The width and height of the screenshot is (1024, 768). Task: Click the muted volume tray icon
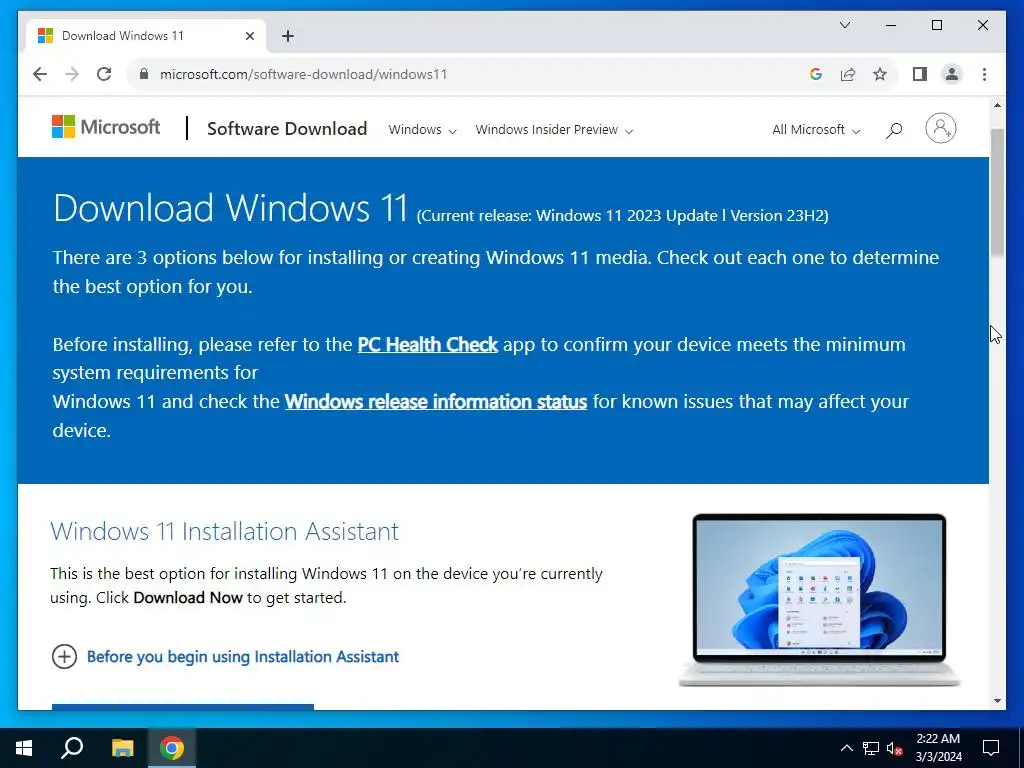(895, 748)
